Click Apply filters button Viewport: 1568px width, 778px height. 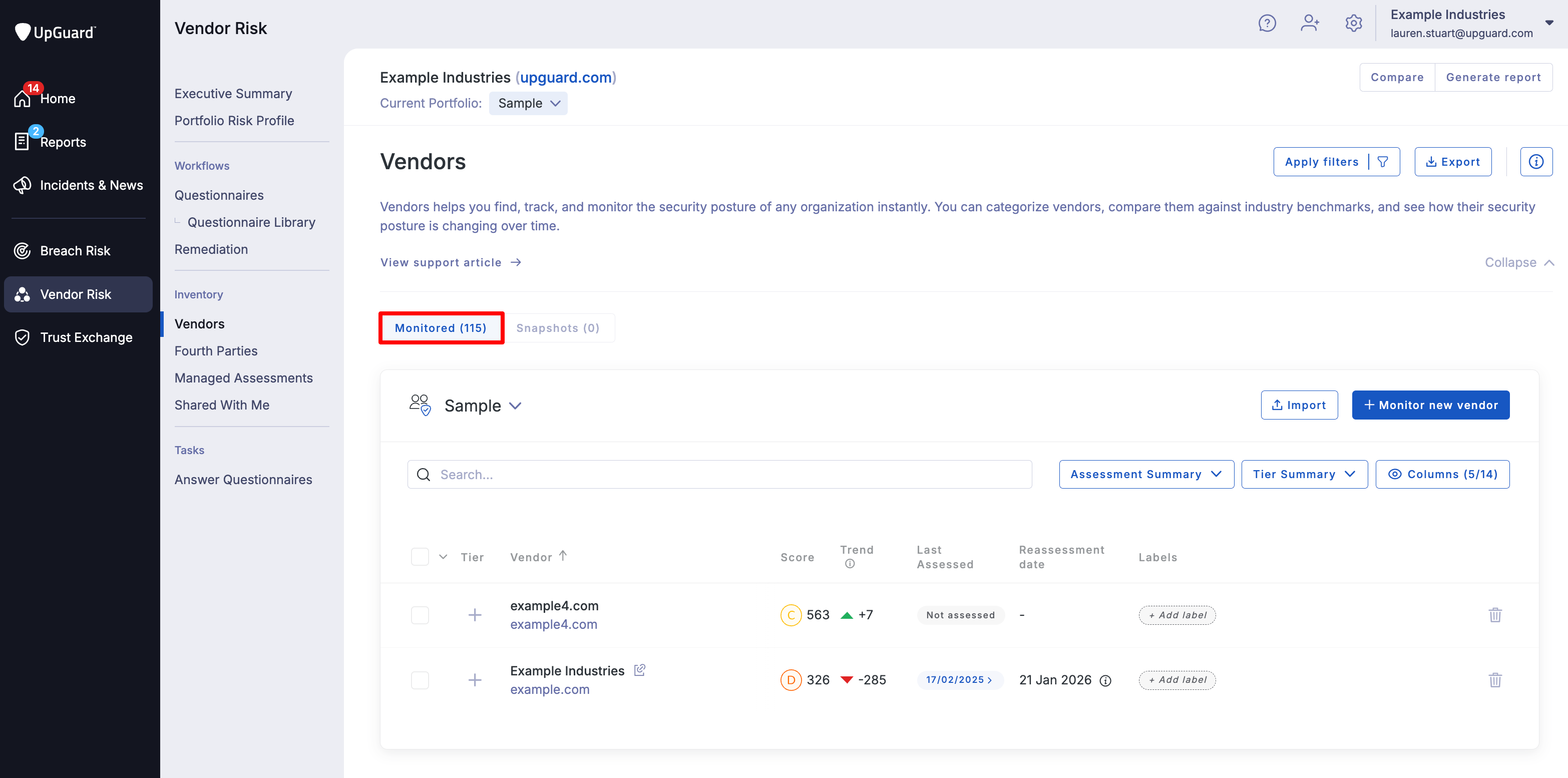(1336, 161)
